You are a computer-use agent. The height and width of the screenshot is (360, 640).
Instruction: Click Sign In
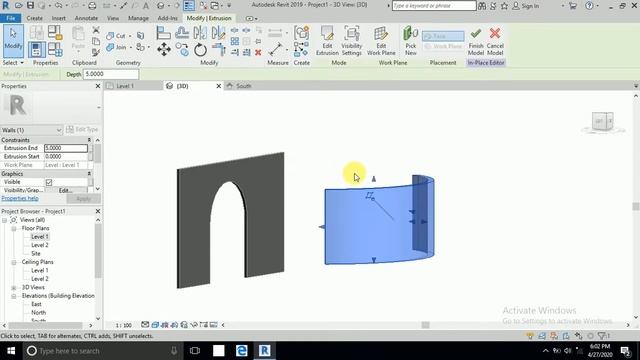tap(526, 6)
